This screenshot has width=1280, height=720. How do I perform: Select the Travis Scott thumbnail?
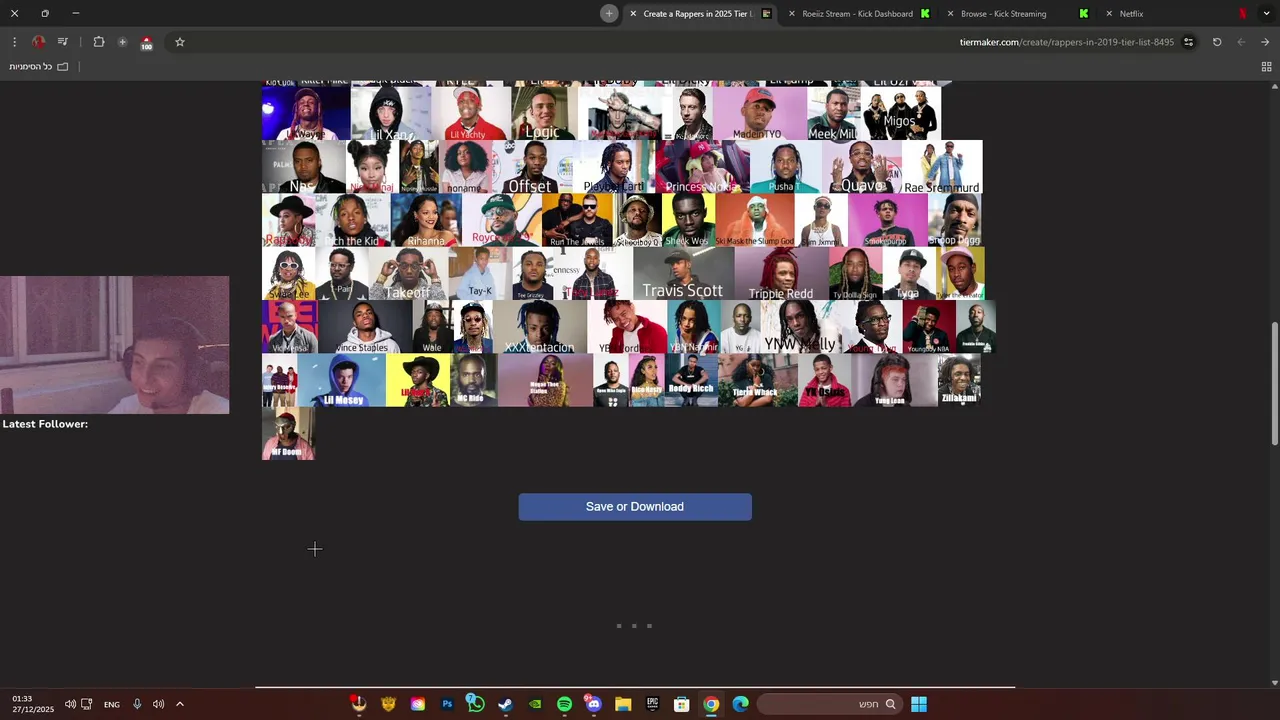683,274
